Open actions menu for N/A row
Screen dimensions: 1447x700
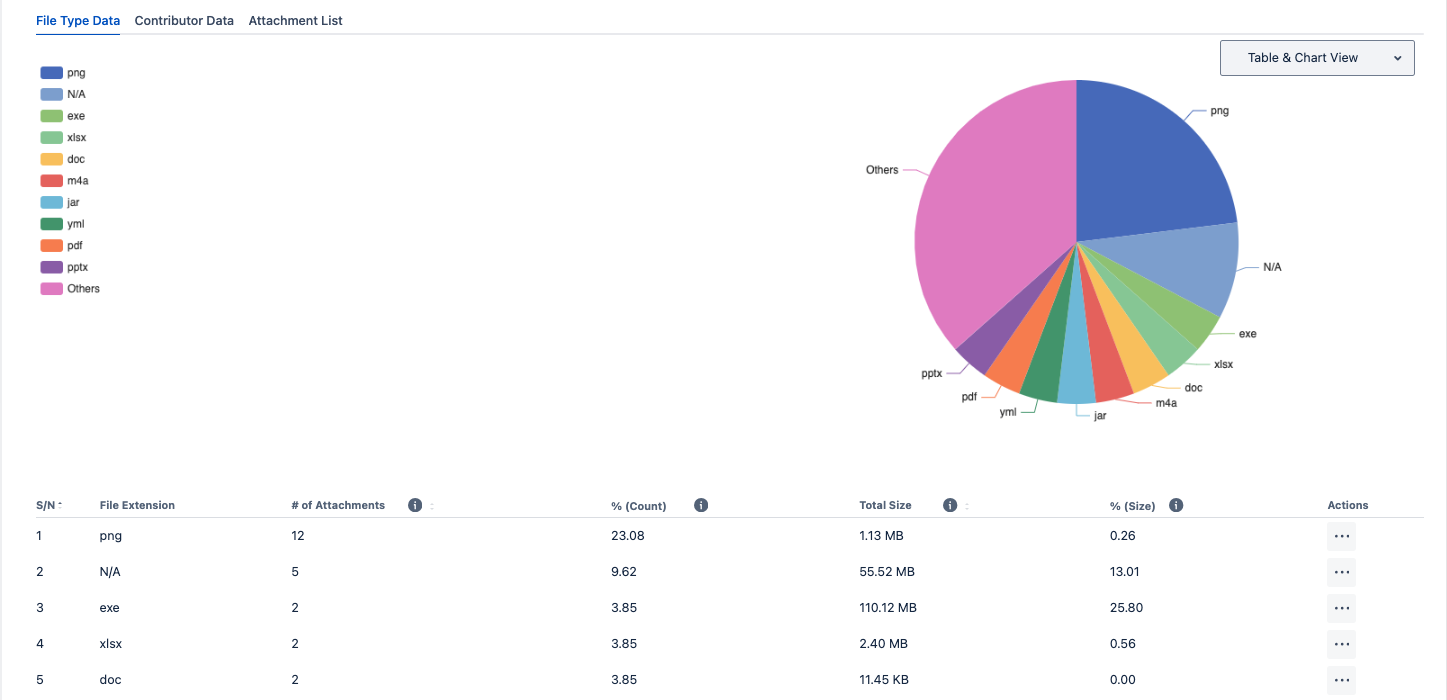(1342, 572)
